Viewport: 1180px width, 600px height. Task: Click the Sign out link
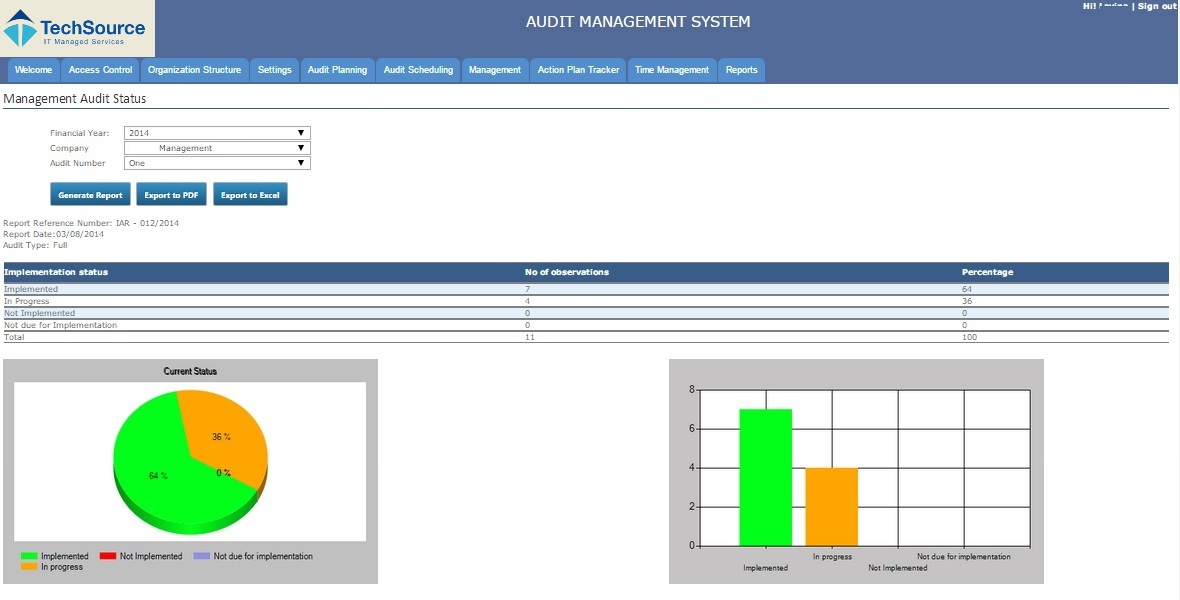point(1156,7)
